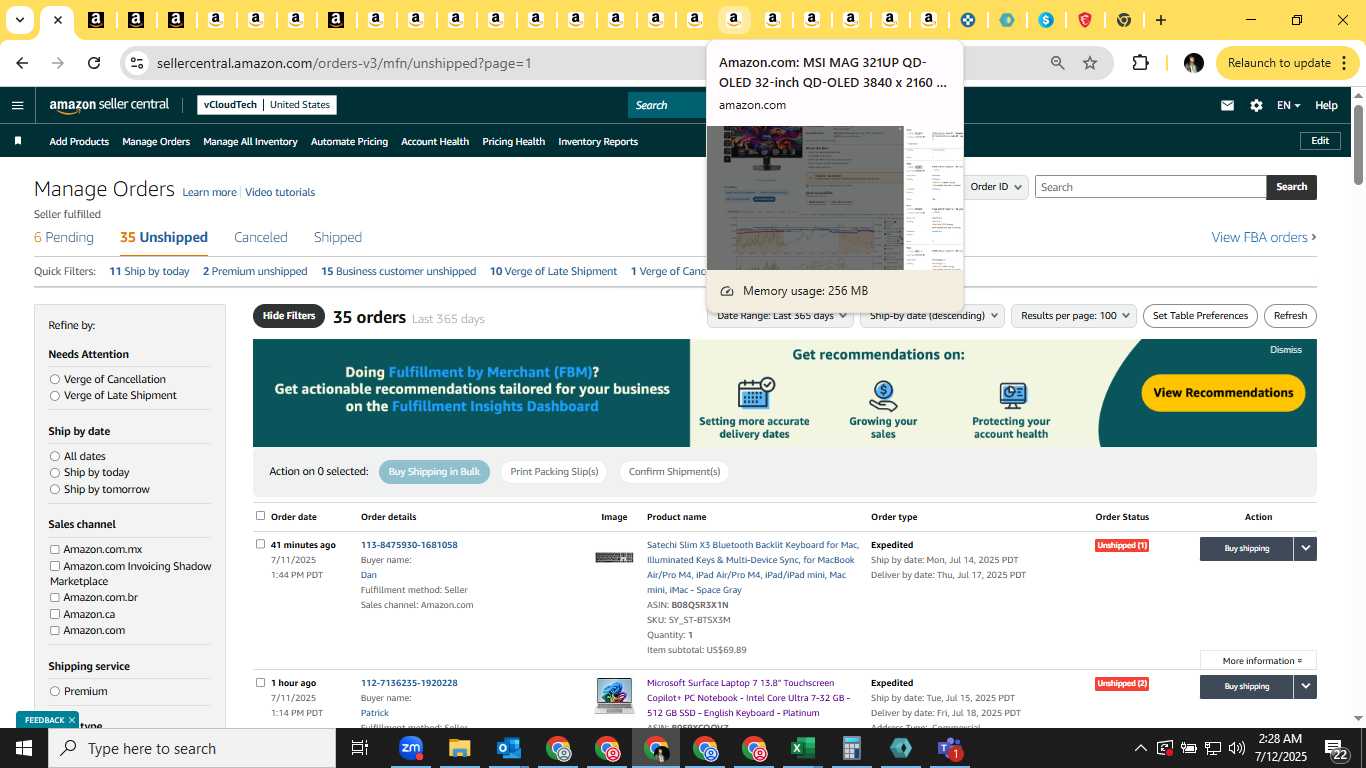Open the Date Range dropdown
The image size is (1366, 768).
coord(780,316)
